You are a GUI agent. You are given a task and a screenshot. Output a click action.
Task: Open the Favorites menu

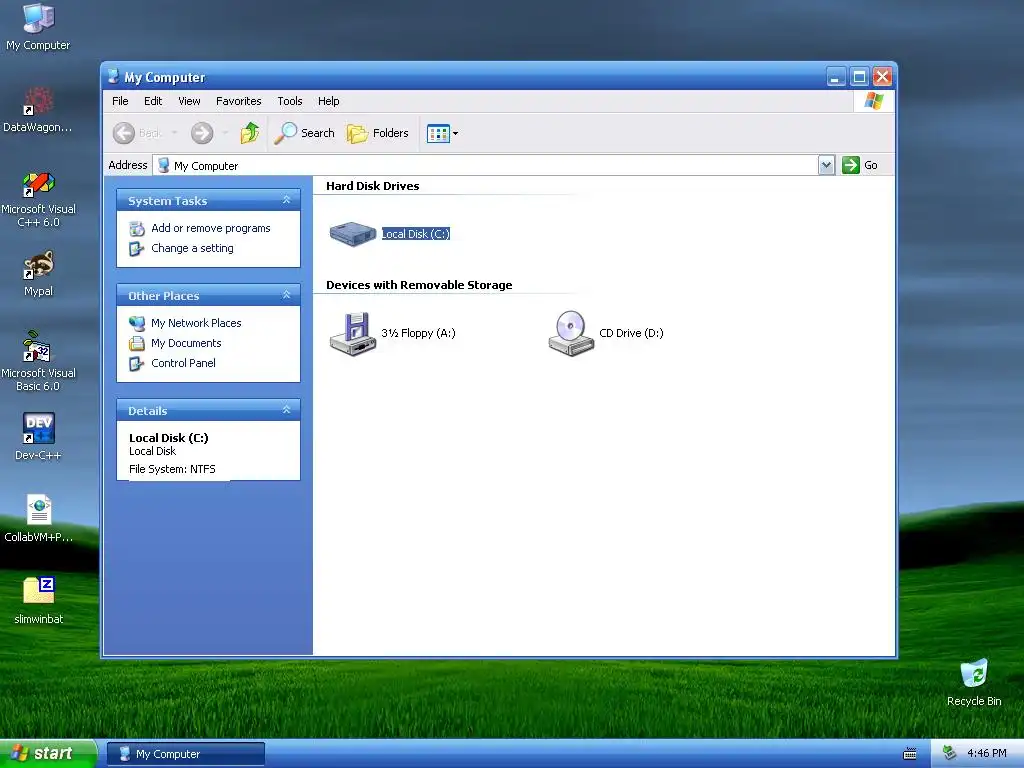[238, 101]
